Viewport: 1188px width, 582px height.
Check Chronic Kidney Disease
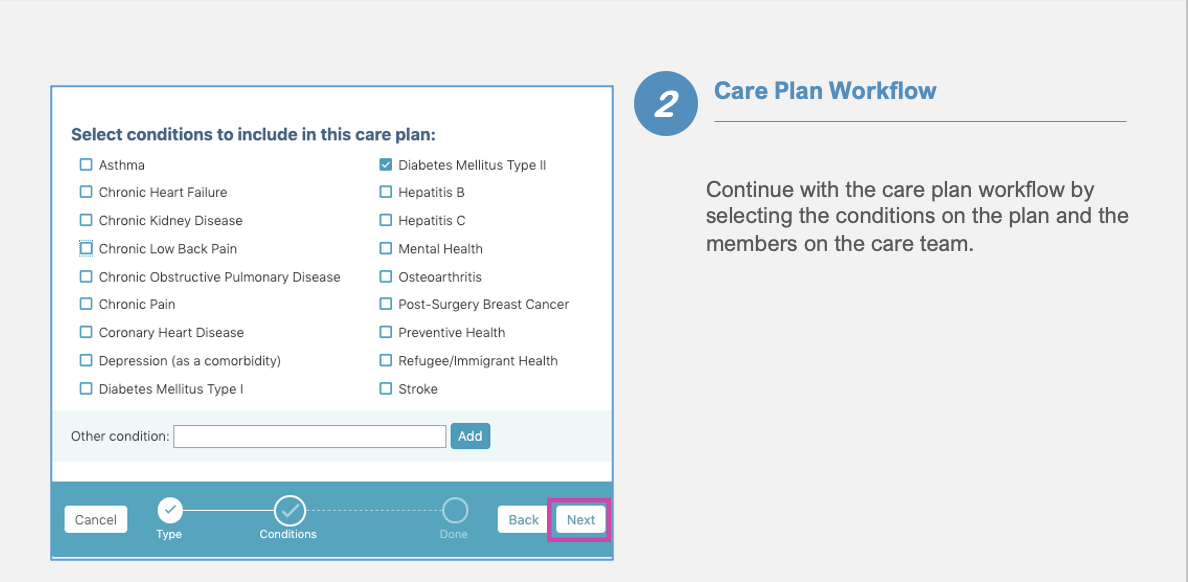(86, 221)
